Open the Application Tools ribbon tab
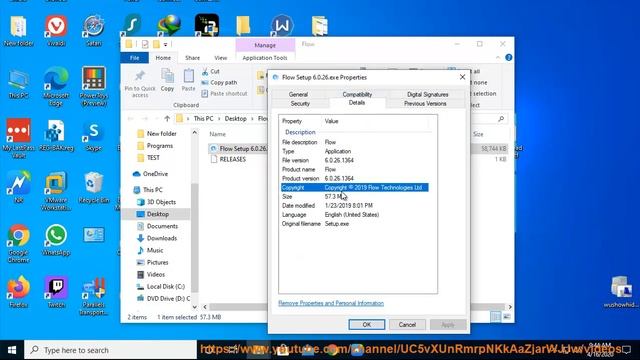The width and height of the screenshot is (640, 360). (265, 58)
